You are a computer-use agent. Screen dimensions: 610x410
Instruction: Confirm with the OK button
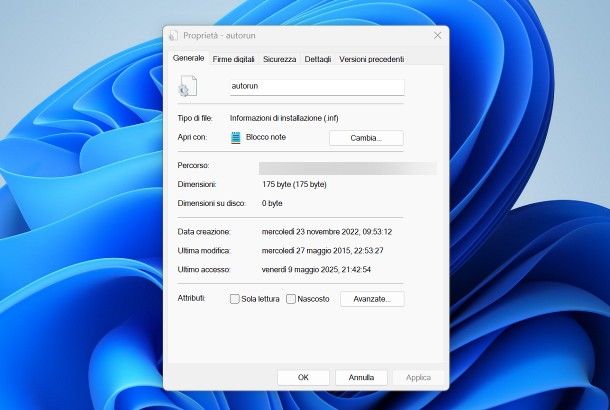coord(303,377)
